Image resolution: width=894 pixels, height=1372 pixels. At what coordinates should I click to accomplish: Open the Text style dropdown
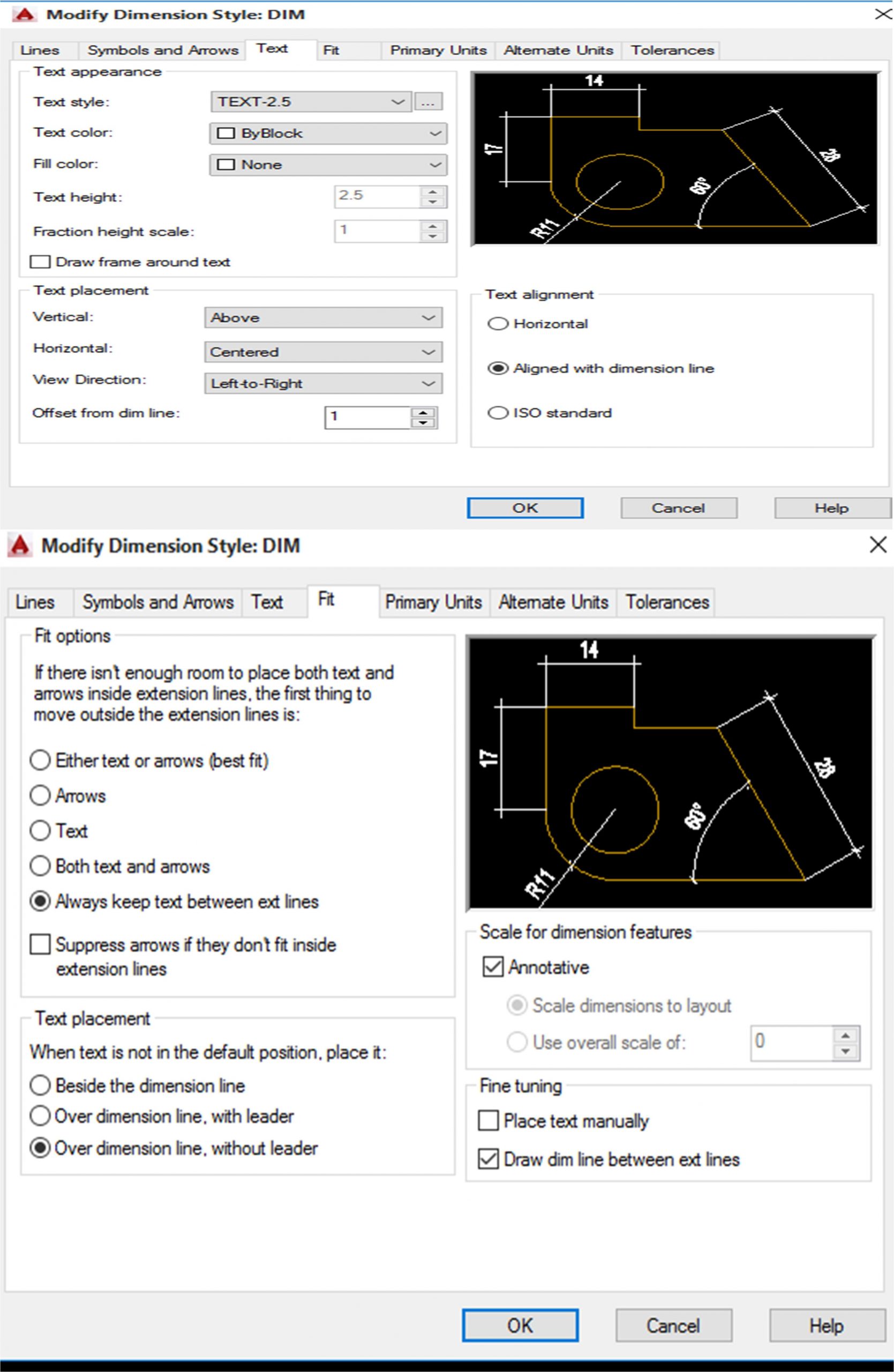[311, 102]
